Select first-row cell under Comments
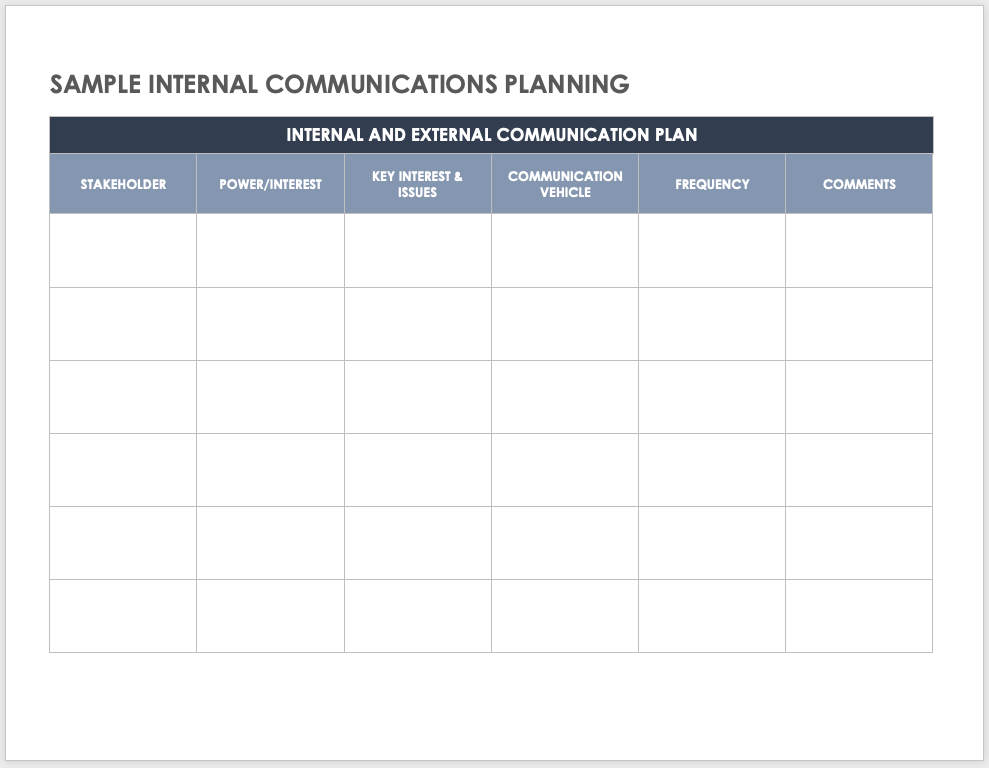The image size is (989, 768). [859, 251]
